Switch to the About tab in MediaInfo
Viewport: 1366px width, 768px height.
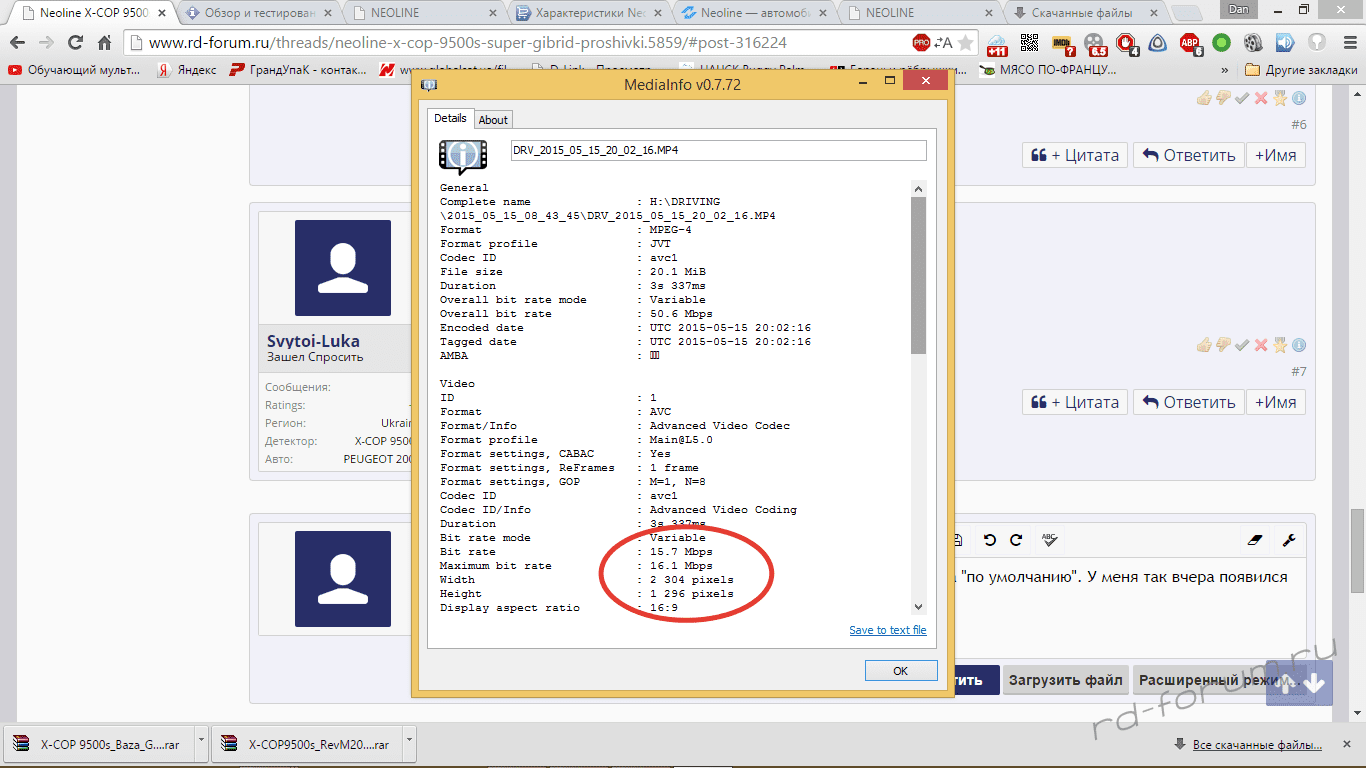point(493,119)
